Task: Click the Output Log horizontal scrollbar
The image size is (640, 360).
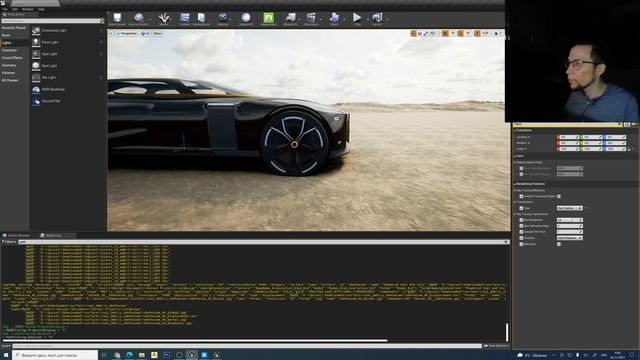Action: pos(195,340)
